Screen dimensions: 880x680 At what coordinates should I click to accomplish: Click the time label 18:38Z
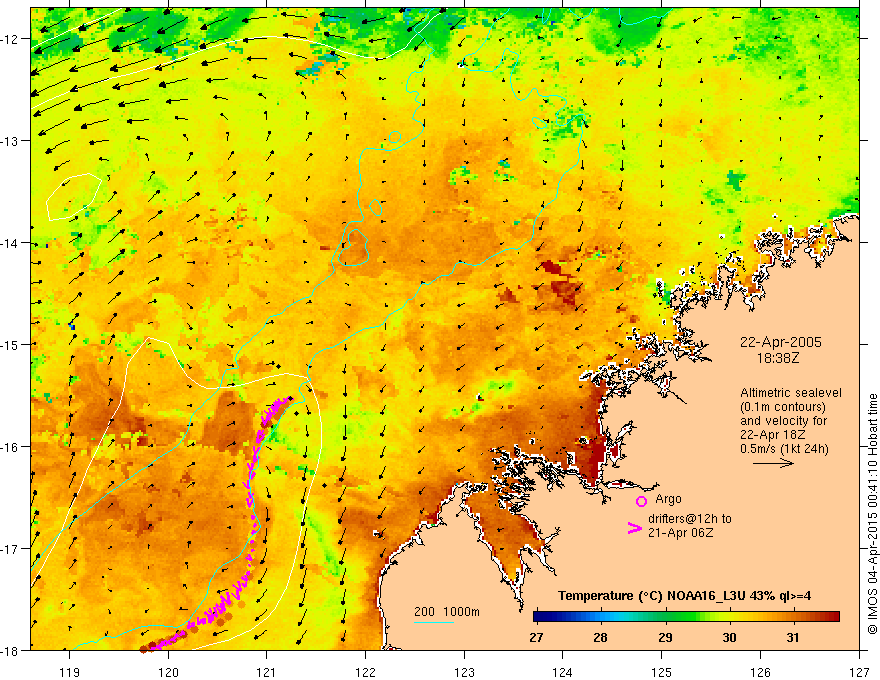[x=778, y=358]
